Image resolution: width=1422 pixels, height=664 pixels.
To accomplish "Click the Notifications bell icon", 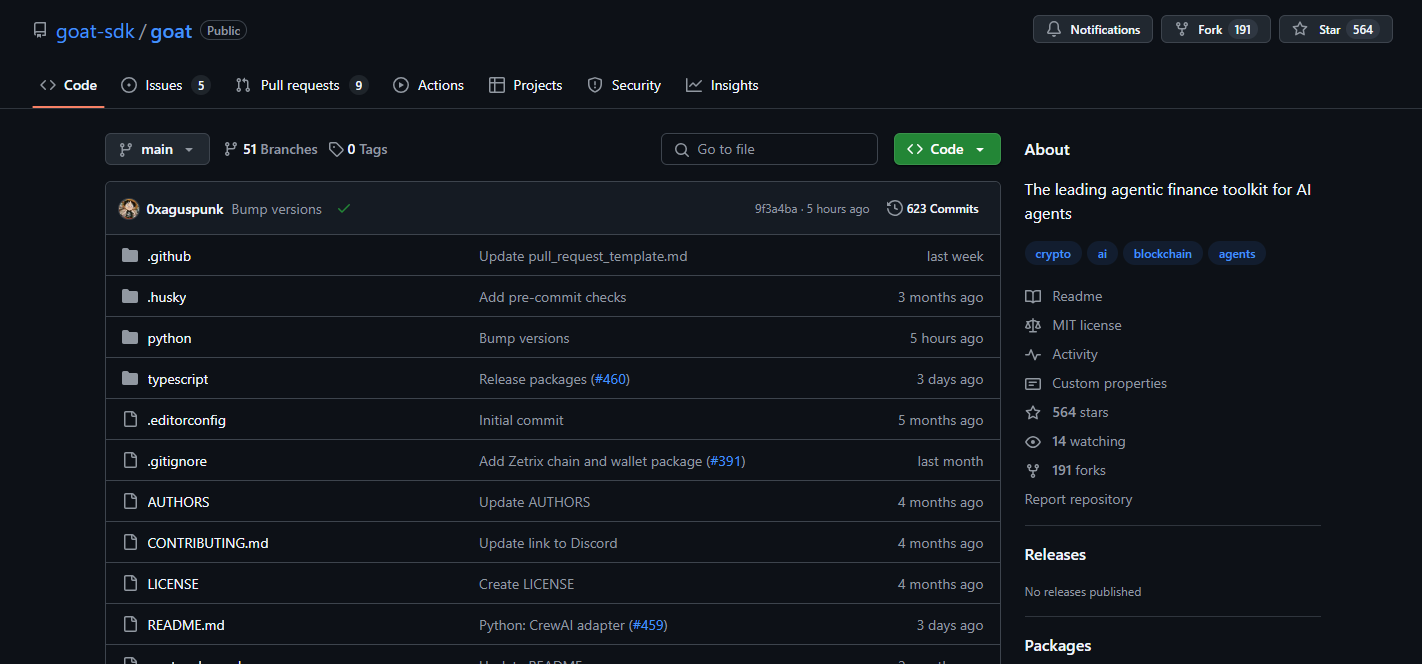I will pyautogui.click(x=1053, y=30).
